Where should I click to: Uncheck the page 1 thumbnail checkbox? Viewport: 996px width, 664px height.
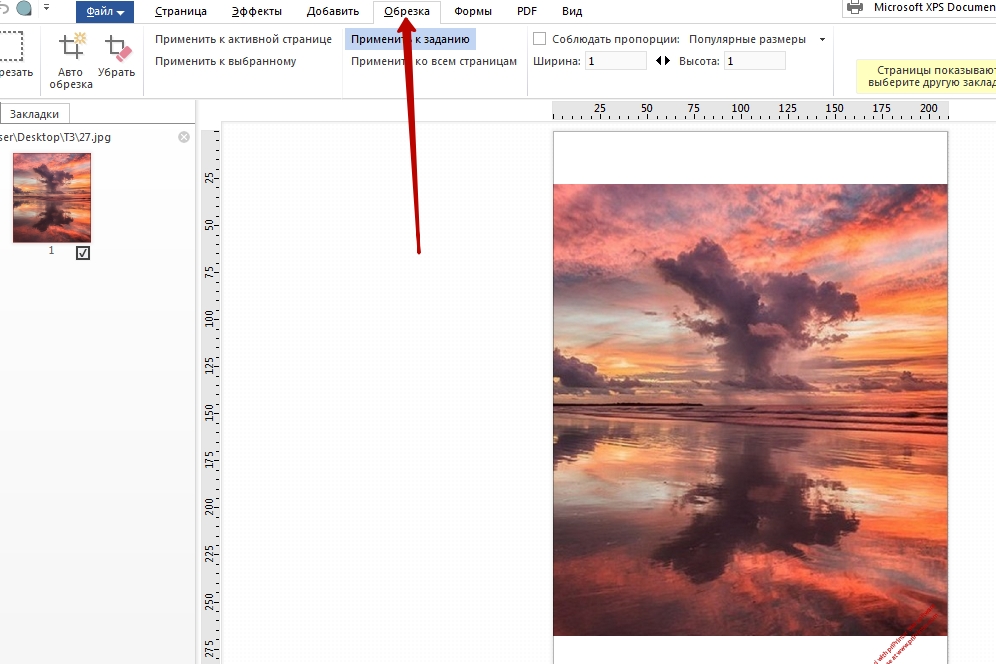[83, 253]
